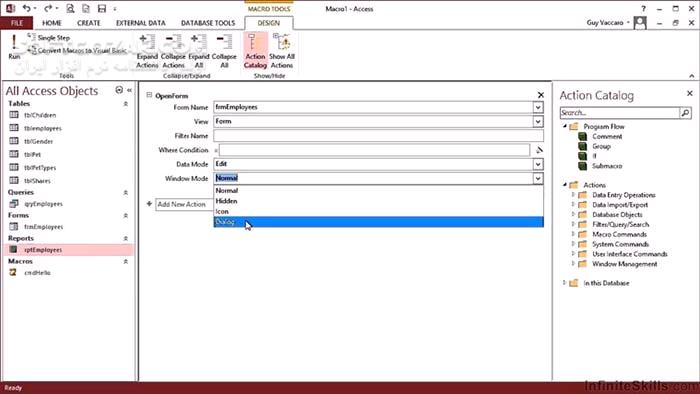Open the Form Name dropdown

point(538,107)
